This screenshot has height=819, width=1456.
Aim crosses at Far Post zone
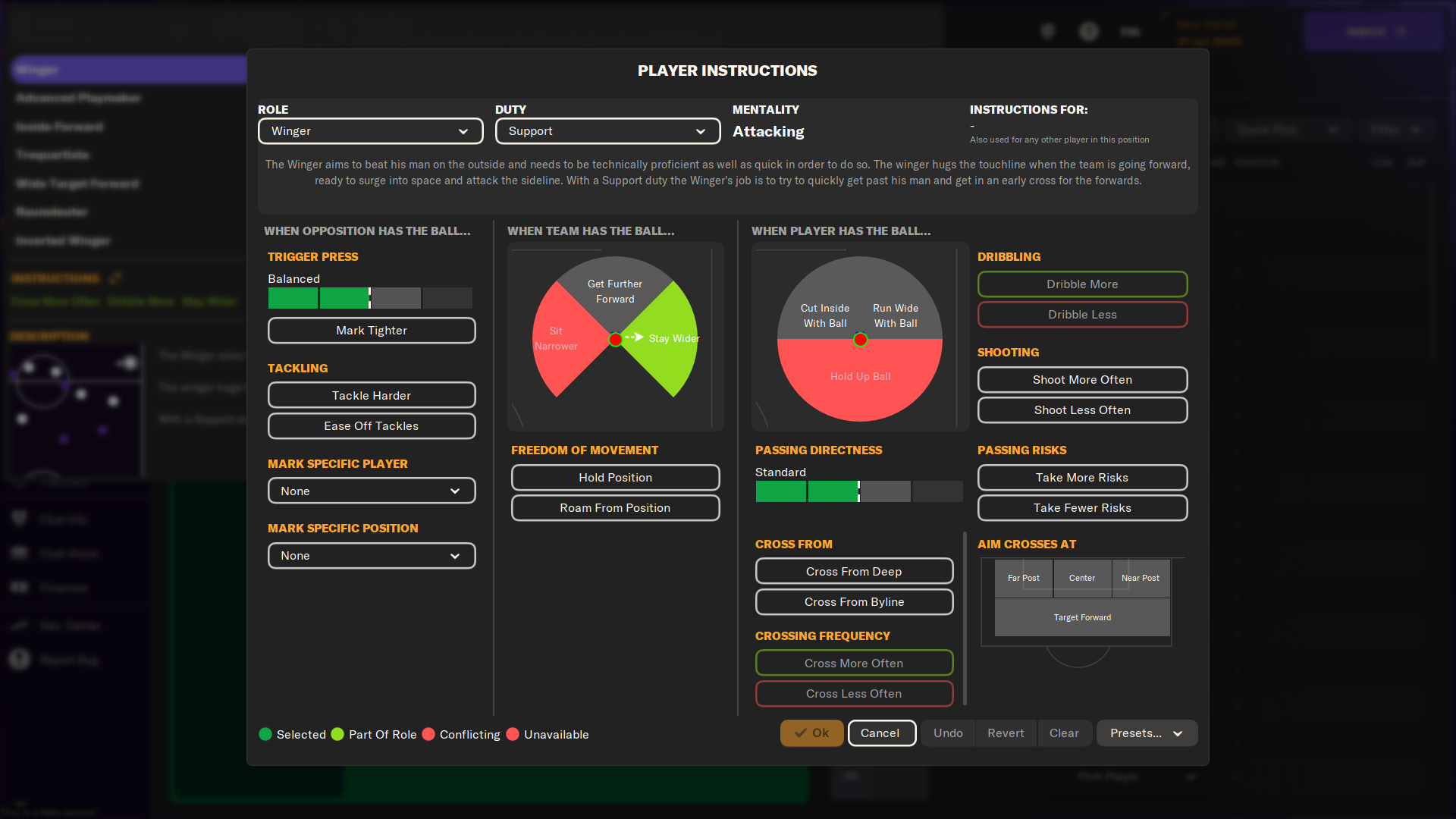pos(1023,578)
